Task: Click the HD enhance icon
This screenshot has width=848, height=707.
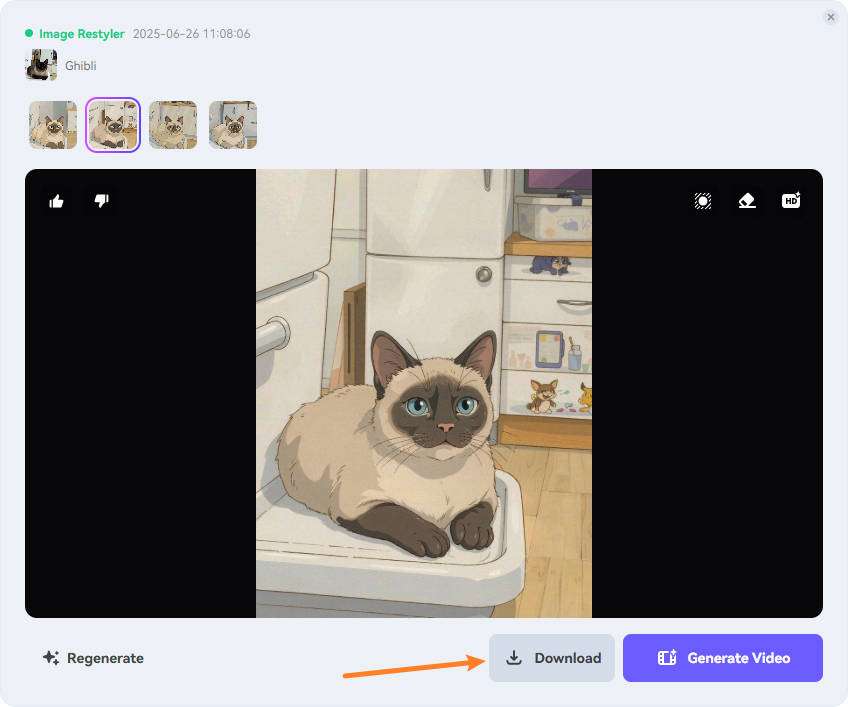Action: tap(791, 201)
